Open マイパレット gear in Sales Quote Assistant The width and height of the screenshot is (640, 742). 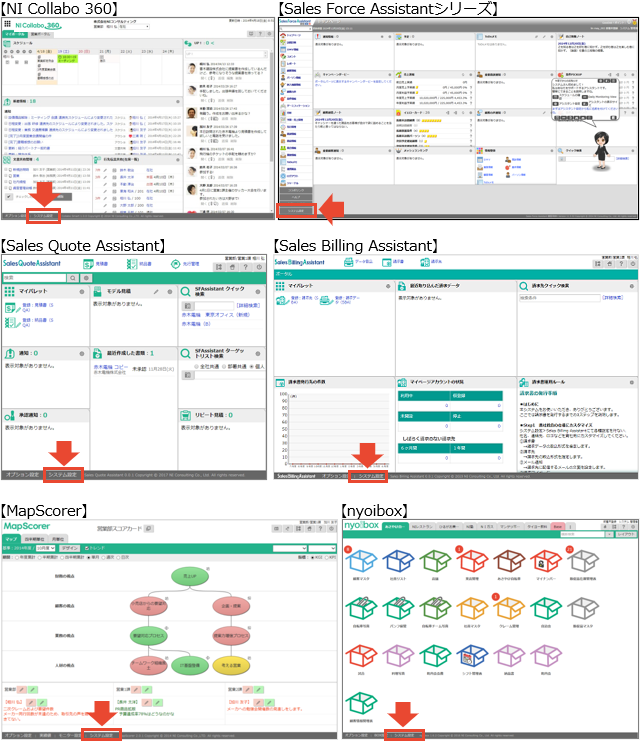(x=82, y=292)
